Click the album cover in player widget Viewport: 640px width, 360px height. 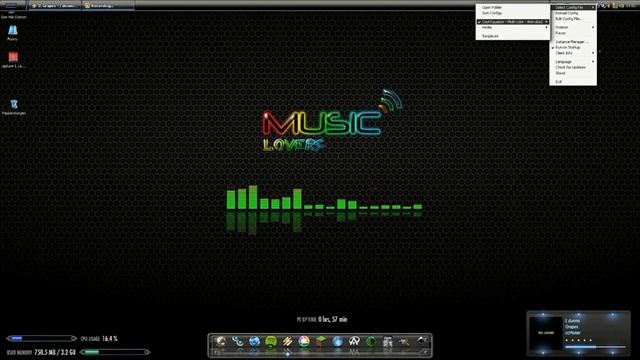coord(546,333)
